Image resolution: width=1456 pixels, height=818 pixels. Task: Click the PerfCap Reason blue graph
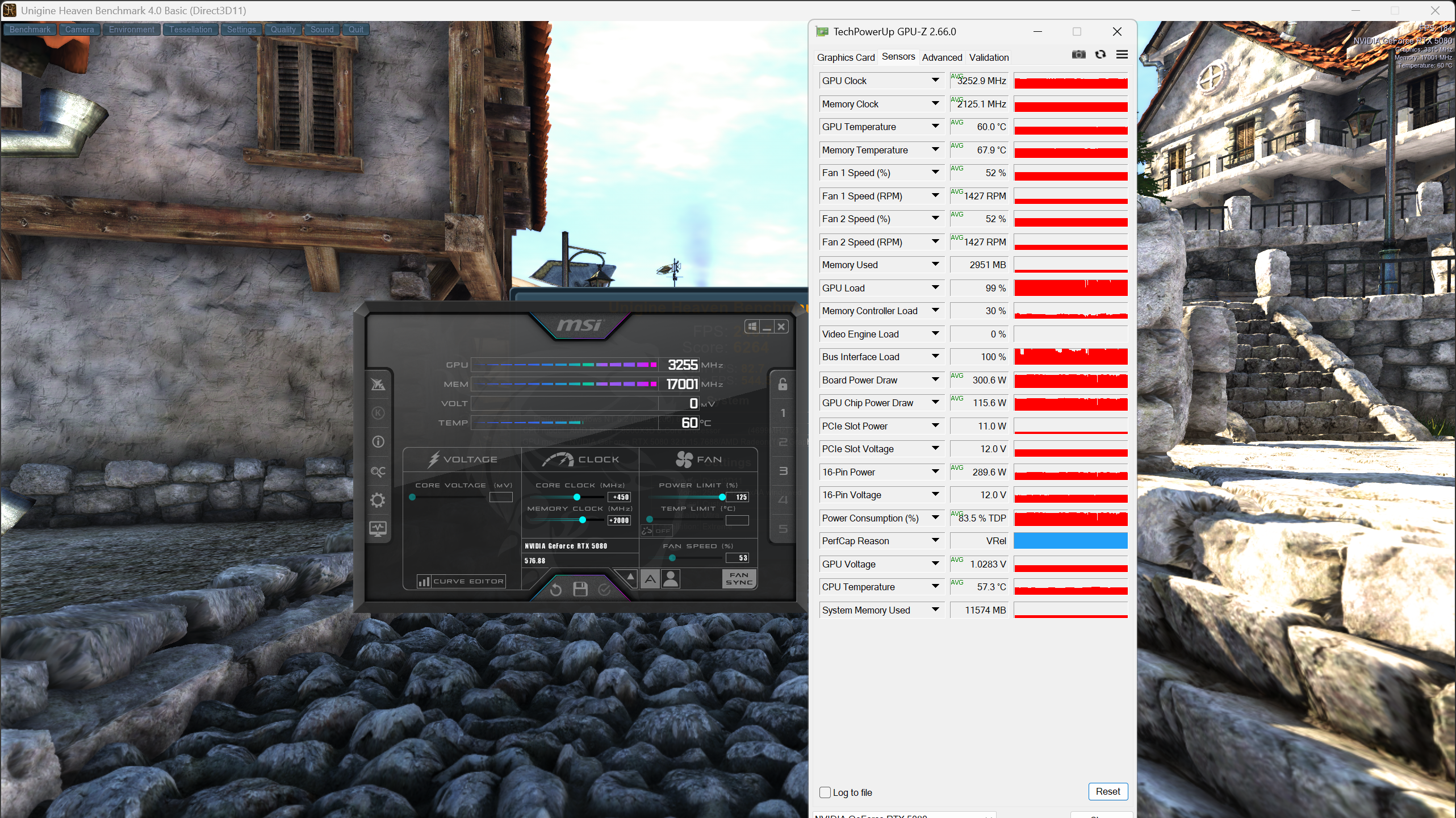(1070, 541)
